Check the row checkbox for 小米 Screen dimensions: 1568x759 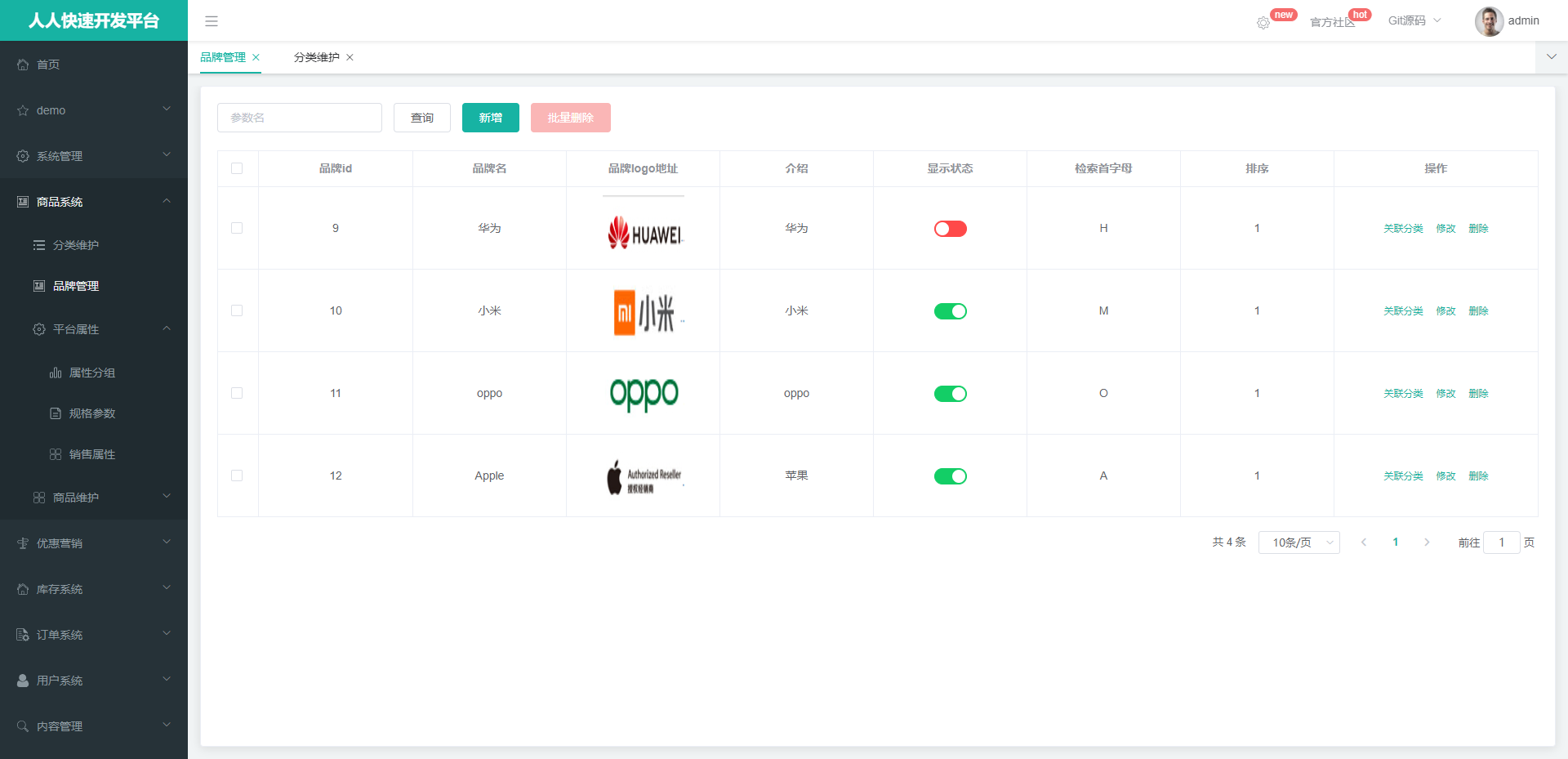coord(237,310)
